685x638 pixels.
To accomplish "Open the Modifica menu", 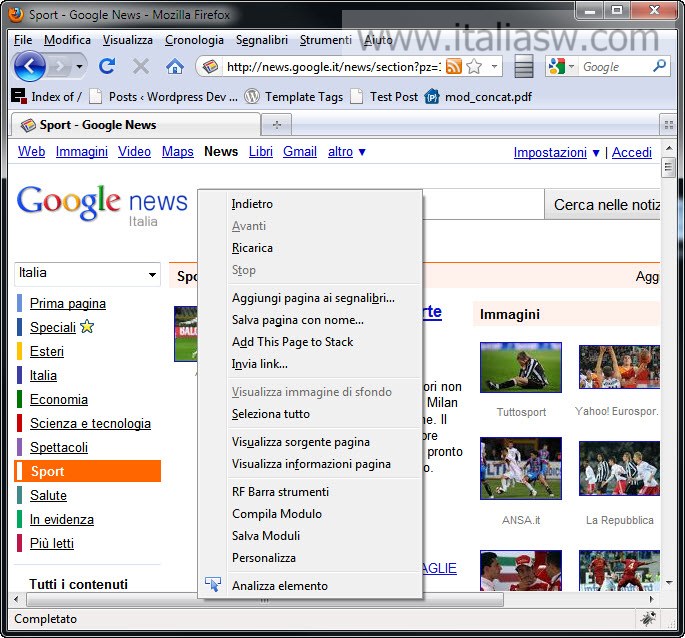I will pos(67,40).
